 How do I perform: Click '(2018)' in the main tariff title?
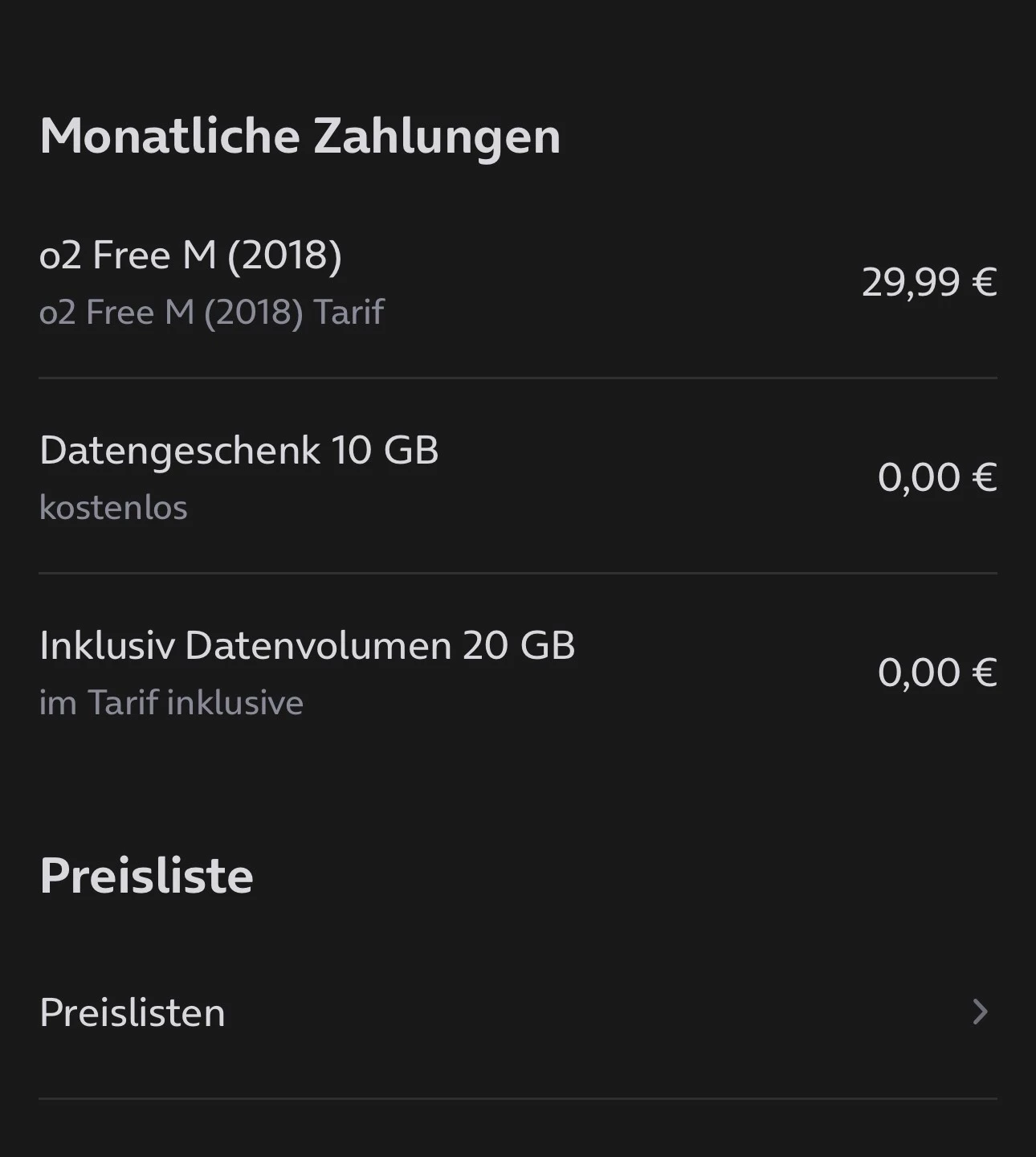click(x=285, y=256)
